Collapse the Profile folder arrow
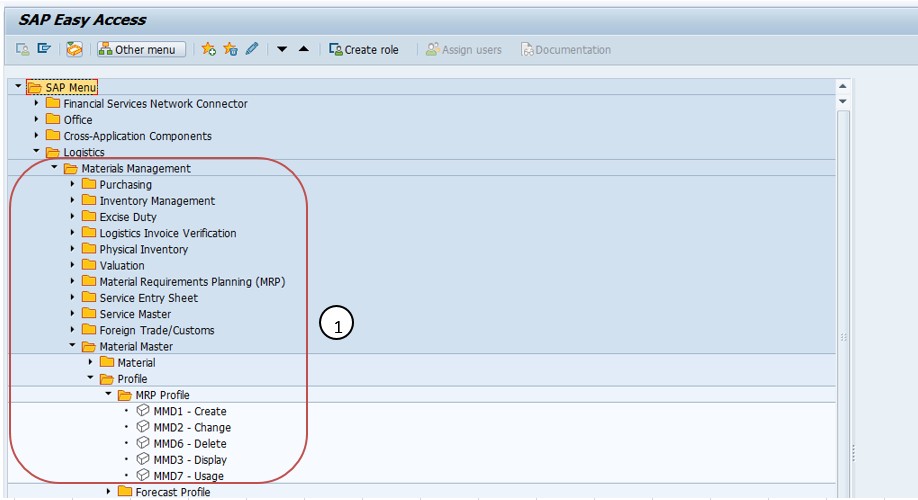Image resolution: width=918 pixels, height=500 pixels. coord(91,378)
